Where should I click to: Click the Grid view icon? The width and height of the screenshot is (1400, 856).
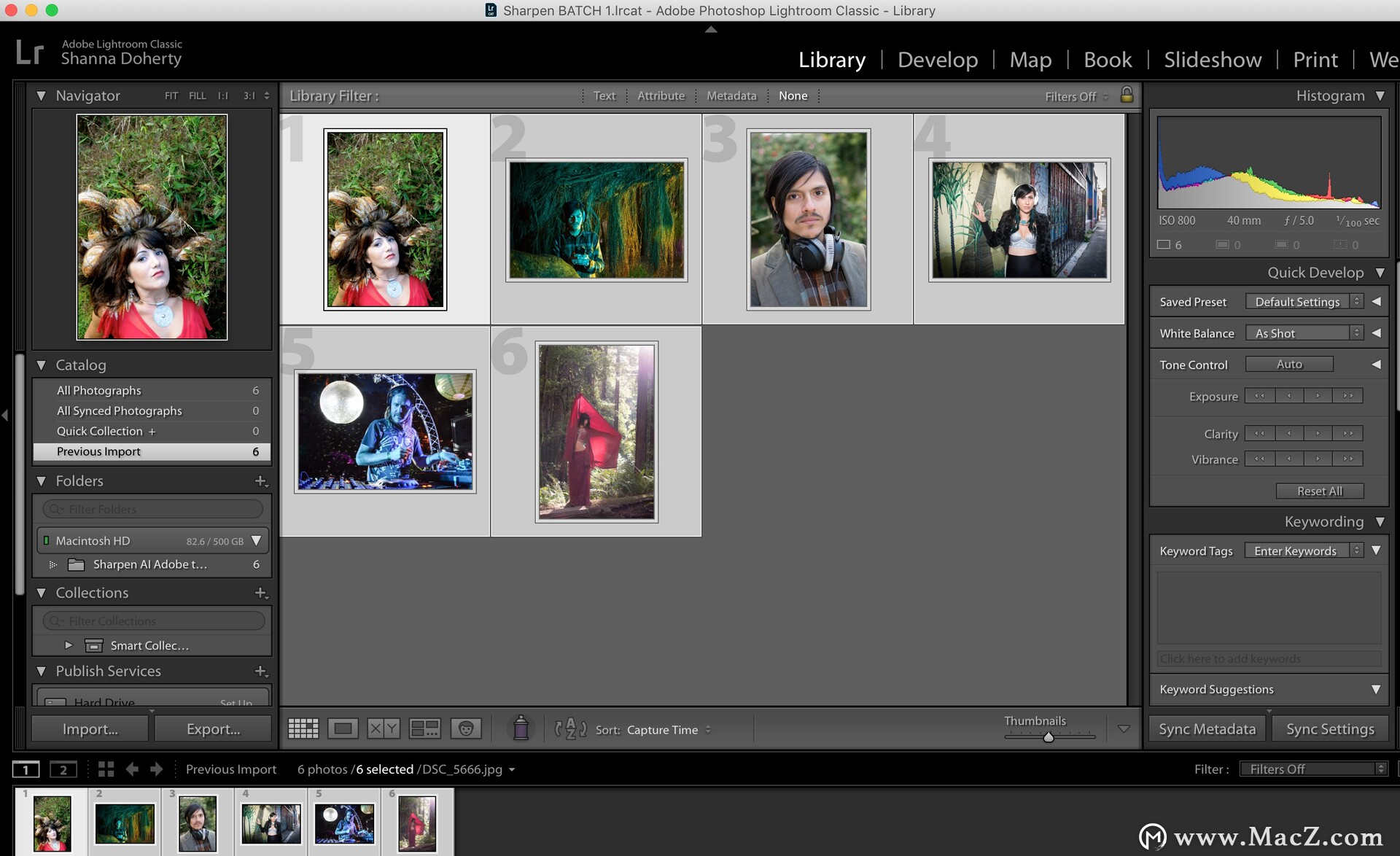302,727
